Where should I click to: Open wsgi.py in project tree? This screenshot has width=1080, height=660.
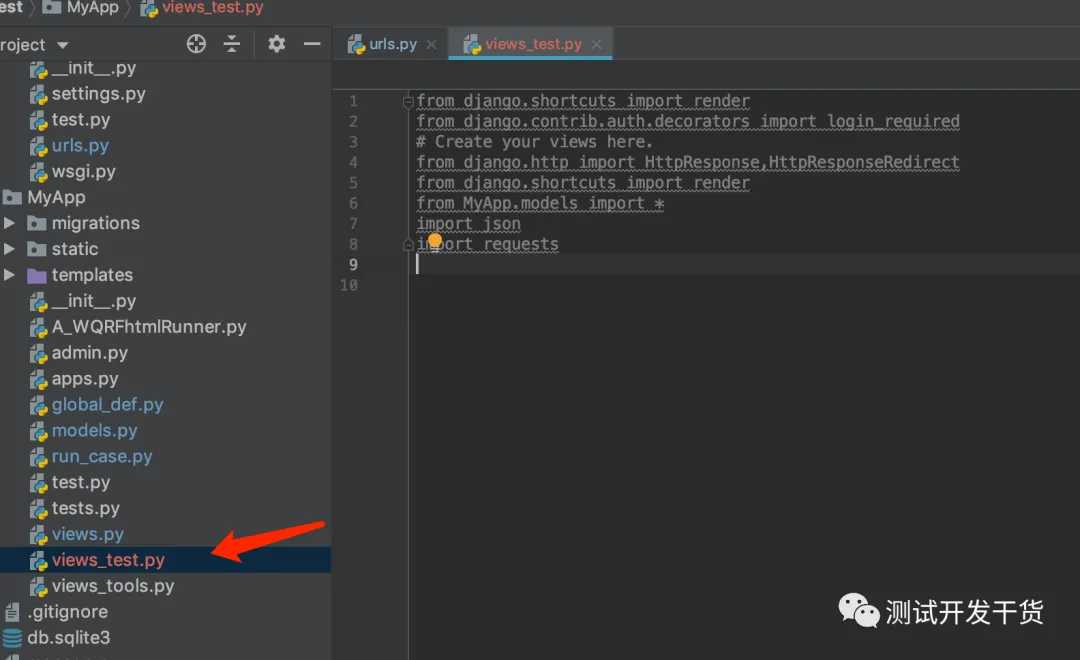83,172
